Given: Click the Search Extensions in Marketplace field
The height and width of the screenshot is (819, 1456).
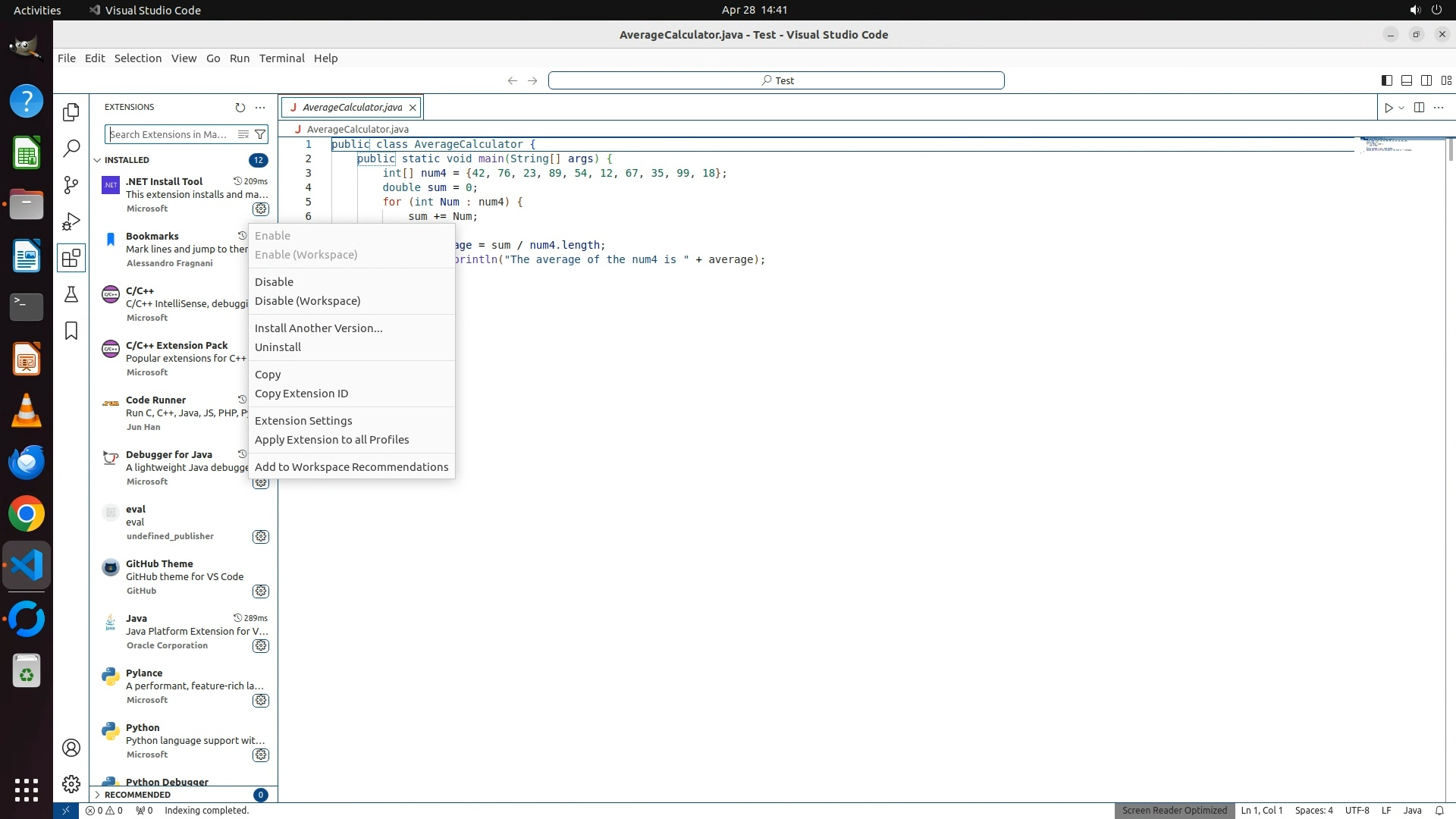Looking at the screenshot, I should pyautogui.click(x=170, y=134).
